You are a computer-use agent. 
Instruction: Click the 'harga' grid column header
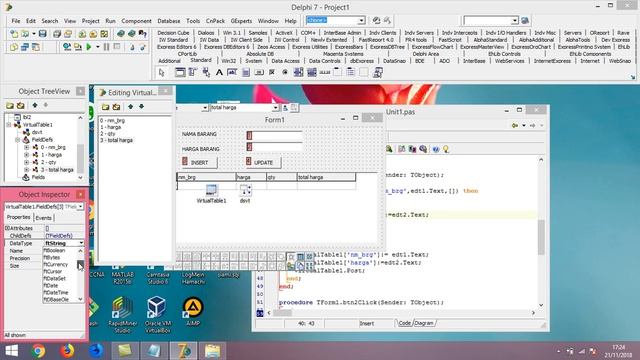pyautogui.click(x=251, y=177)
